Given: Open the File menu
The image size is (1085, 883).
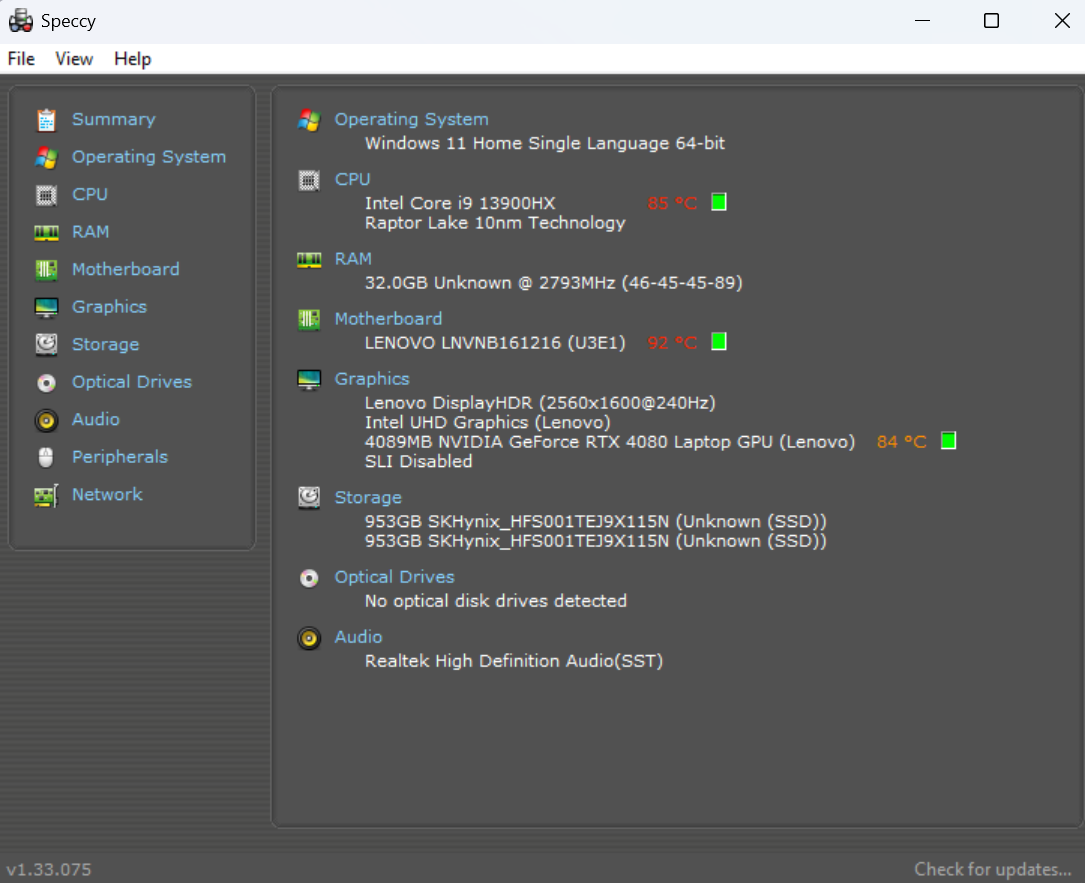Looking at the screenshot, I should (x=21, y=59).
